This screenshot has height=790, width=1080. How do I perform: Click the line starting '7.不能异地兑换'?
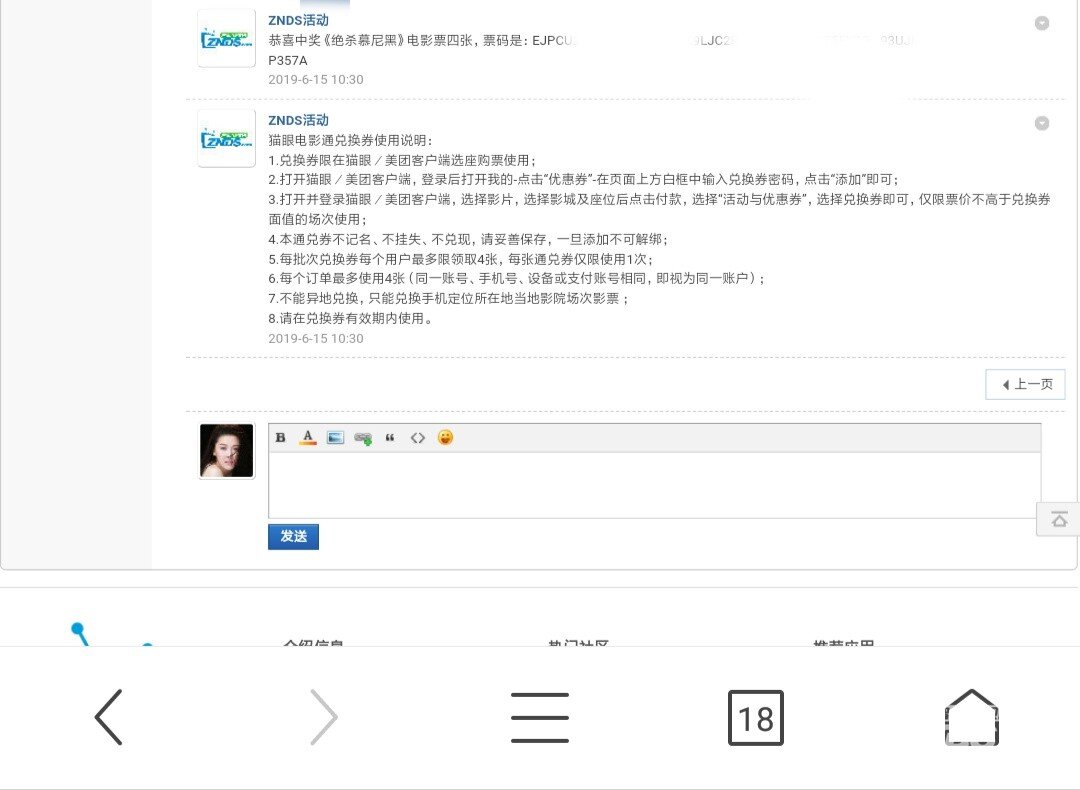tap(448, 299)
